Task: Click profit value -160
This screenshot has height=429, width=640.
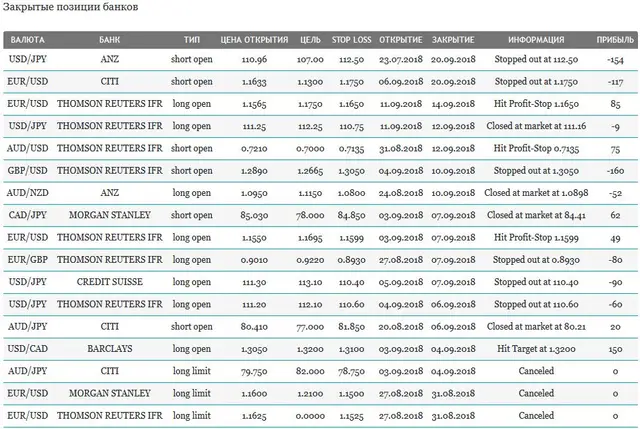Action: pos(615,171)
